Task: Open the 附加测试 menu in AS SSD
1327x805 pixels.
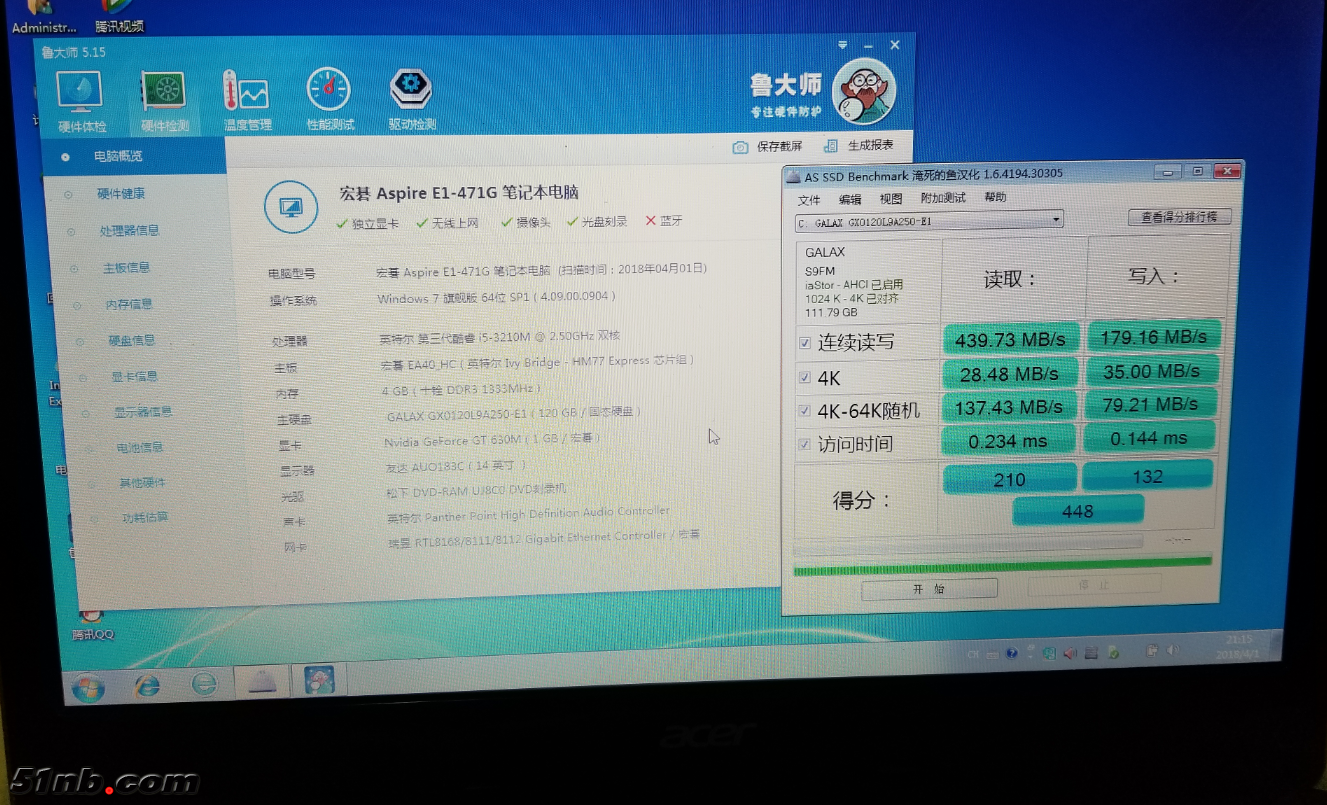Action: (942, 198)
